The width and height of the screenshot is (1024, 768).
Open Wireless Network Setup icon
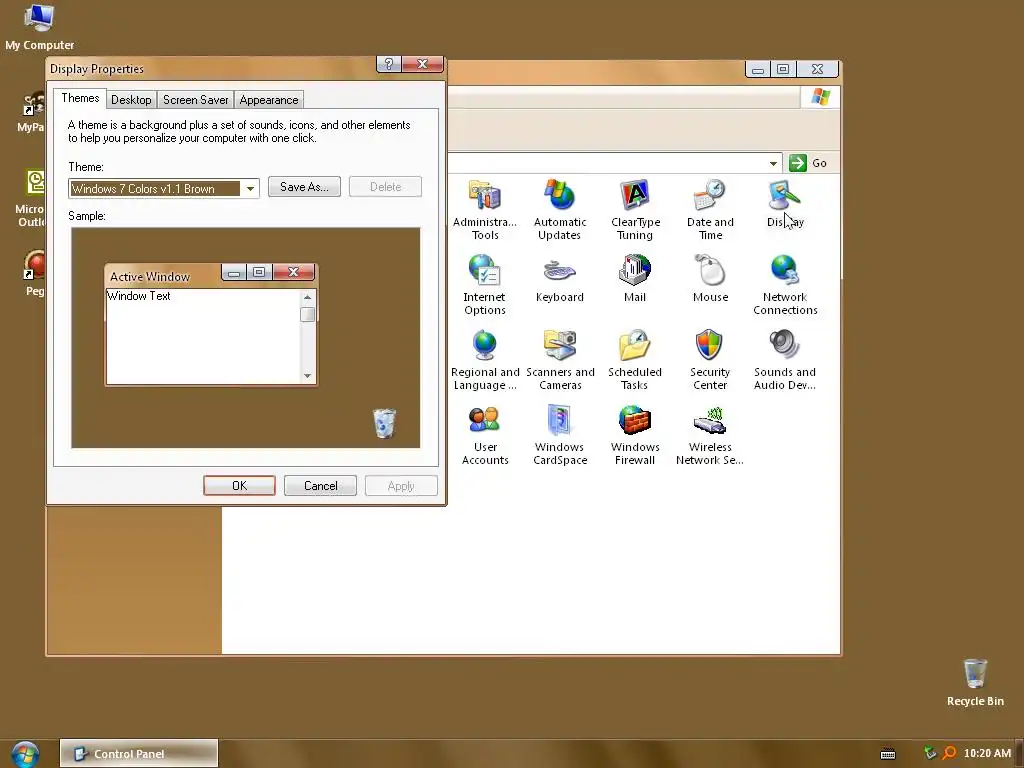pyautogui.click(x=710, y=434)
